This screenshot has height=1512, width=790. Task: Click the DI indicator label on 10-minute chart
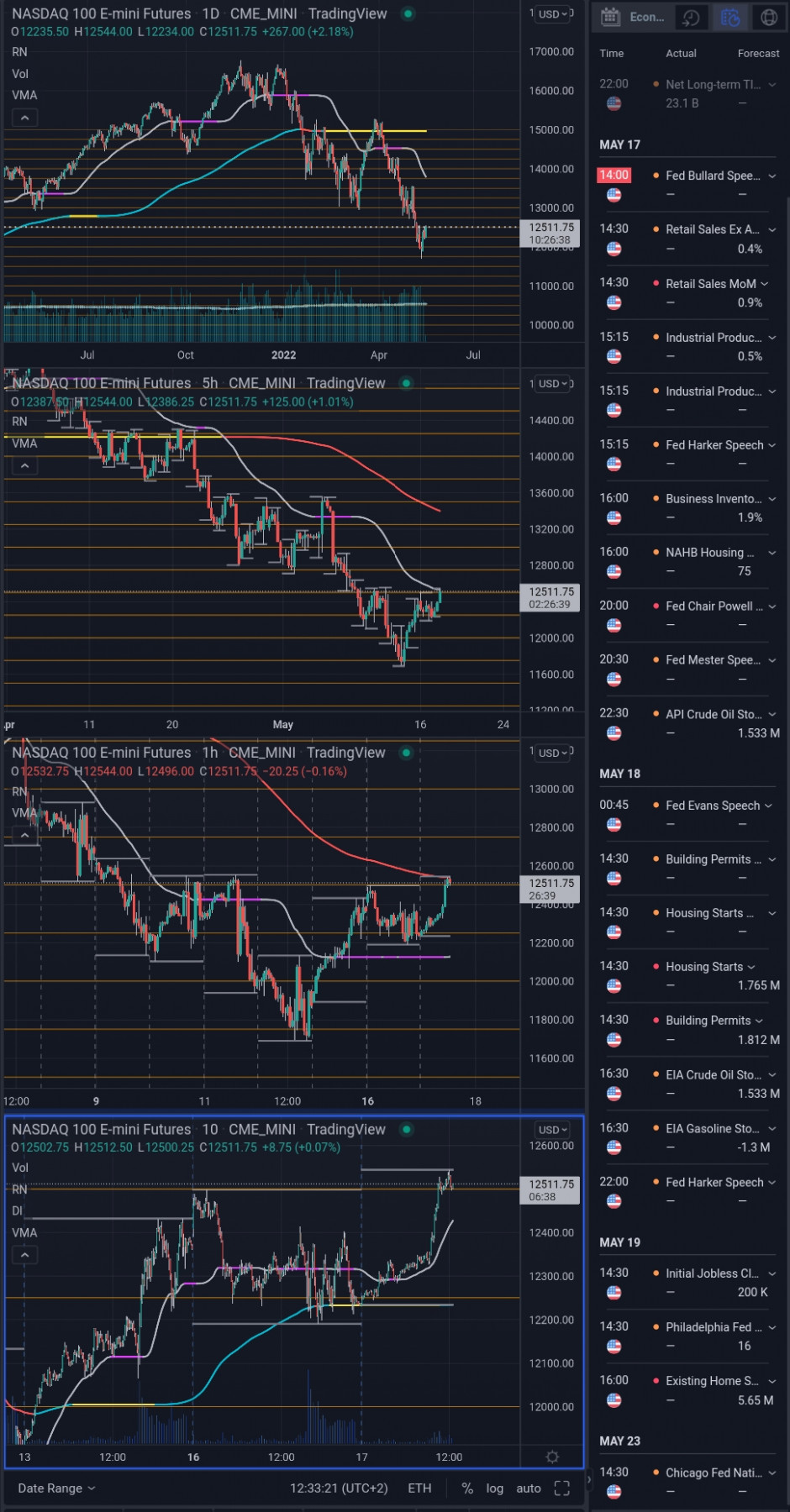click(17, 1210)
